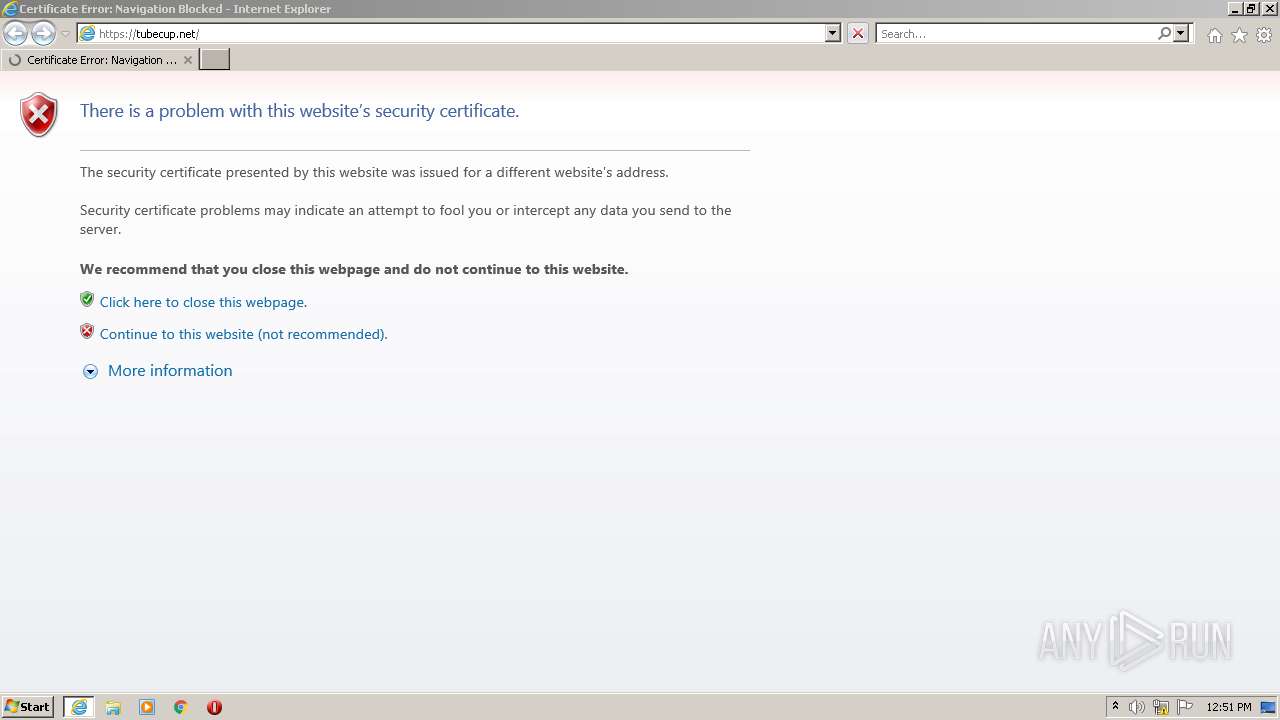The height and width of the screenshot is (720, 1280).
Task: Open the Tools gear icon
Action: coord(1264,35)
